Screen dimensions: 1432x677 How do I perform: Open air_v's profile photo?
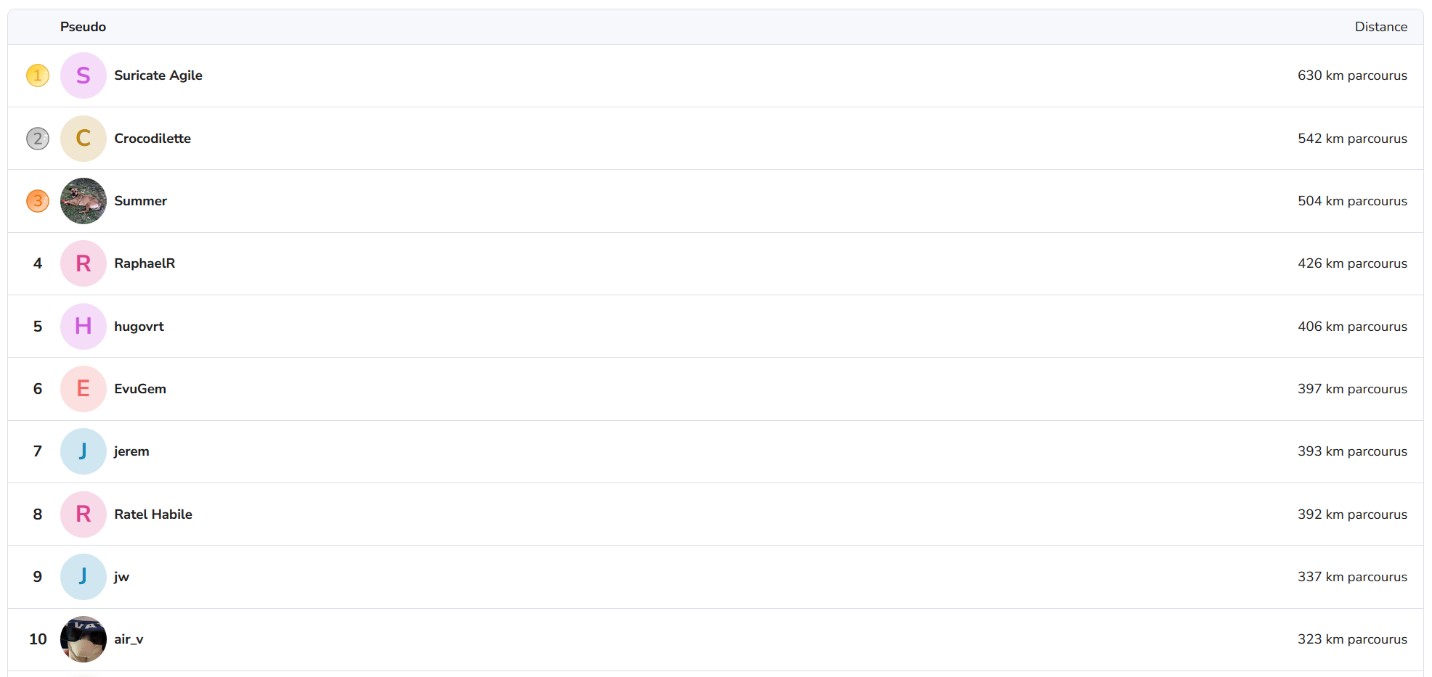point(83,639)
